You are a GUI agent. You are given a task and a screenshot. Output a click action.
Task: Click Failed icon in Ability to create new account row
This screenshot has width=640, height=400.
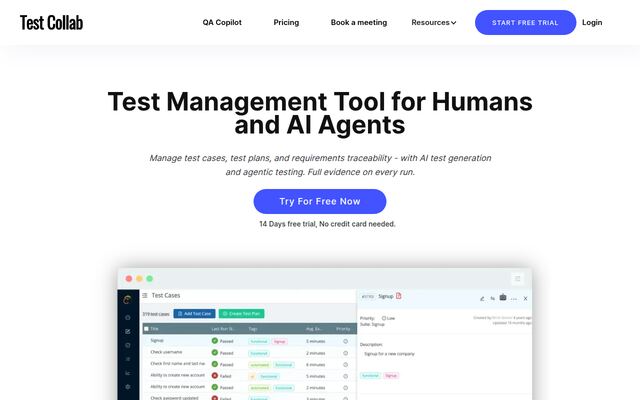215,376
